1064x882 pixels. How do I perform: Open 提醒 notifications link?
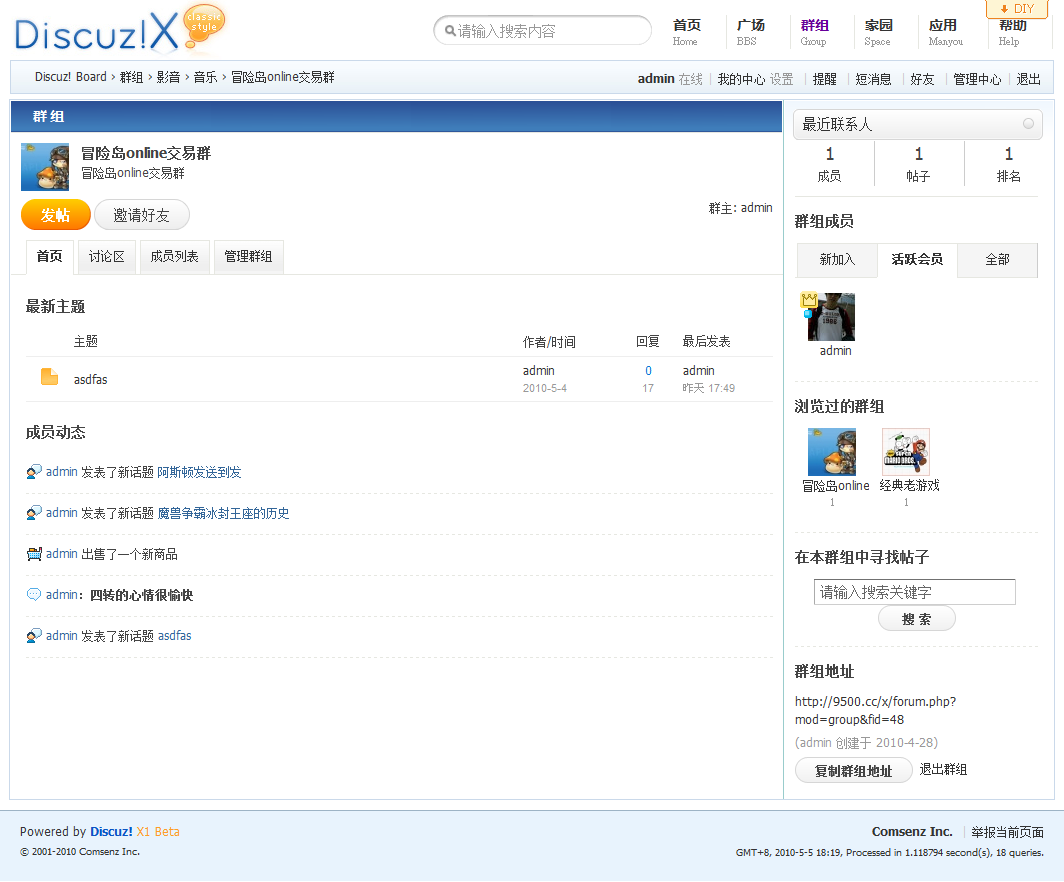[824, 79]
